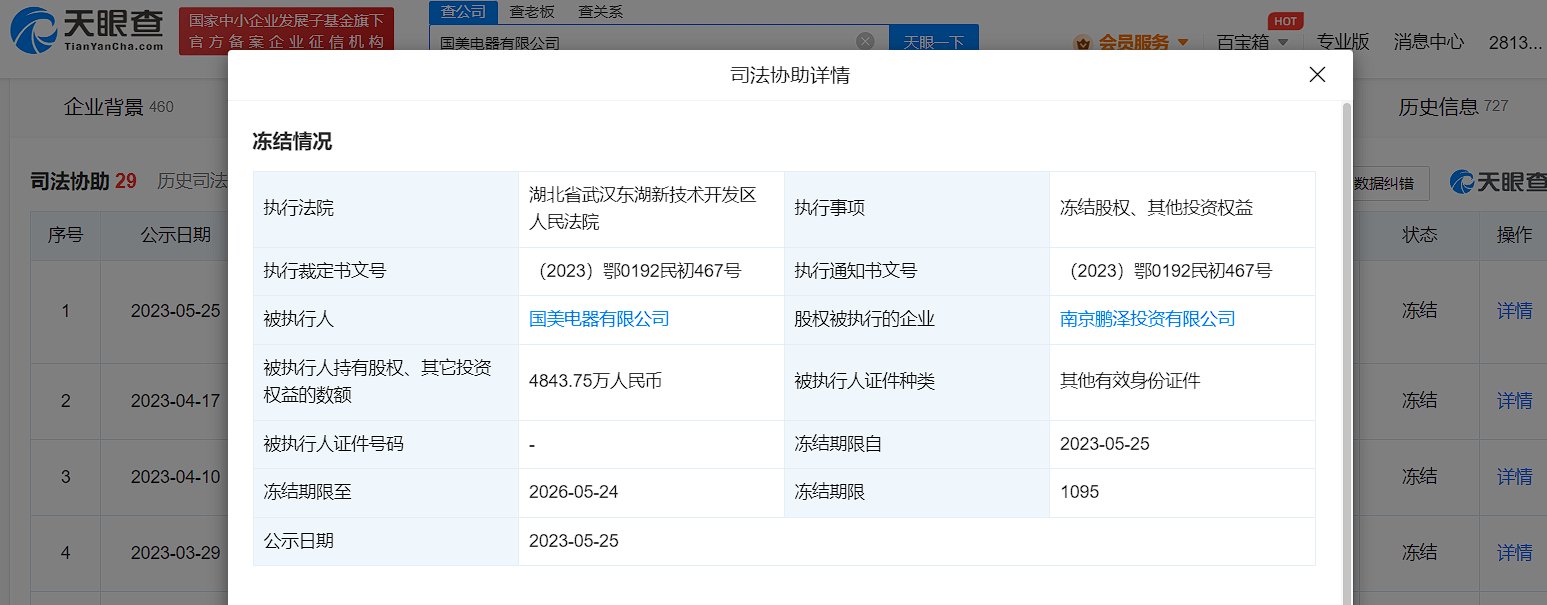Open the 南京鹏泽投资有限公司 company link
Viewport: 1547px width, 605px height.
1148,319
